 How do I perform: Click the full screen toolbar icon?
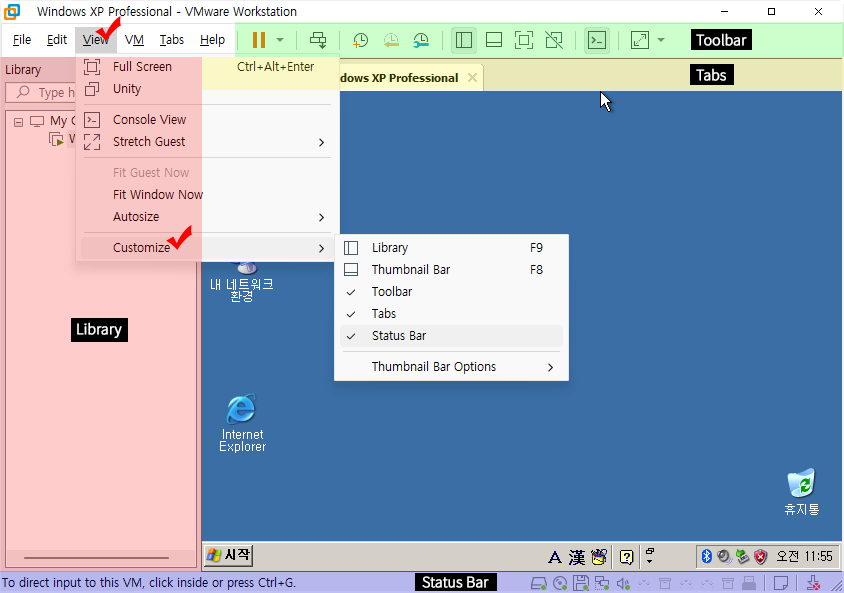tap(524, 40)
